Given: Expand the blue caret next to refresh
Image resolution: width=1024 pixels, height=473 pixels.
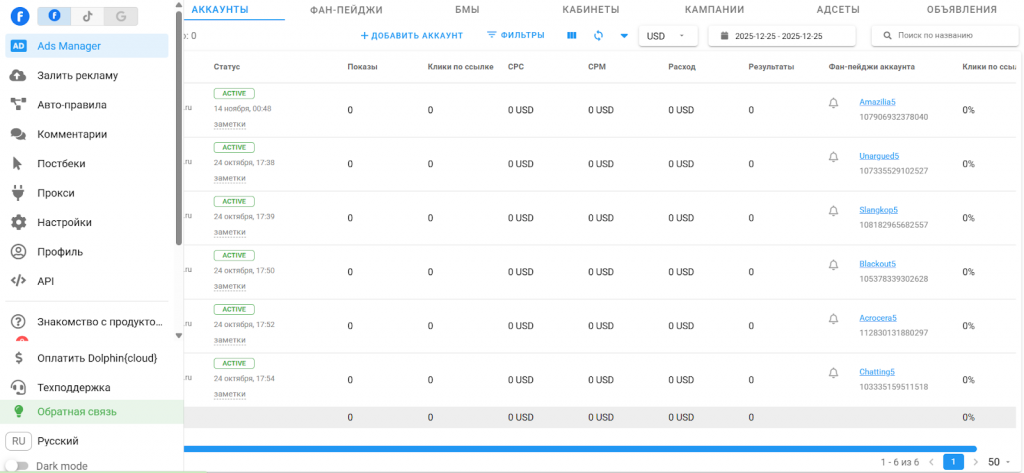Looking at the screenshot, I should (624, 36).
